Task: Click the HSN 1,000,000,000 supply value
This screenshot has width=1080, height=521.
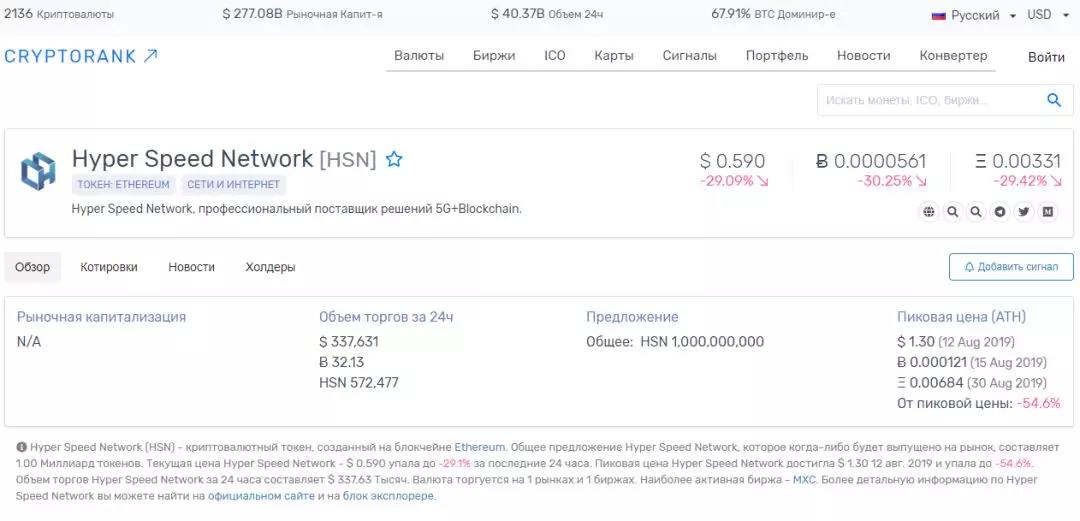Action: coord(702,342)
